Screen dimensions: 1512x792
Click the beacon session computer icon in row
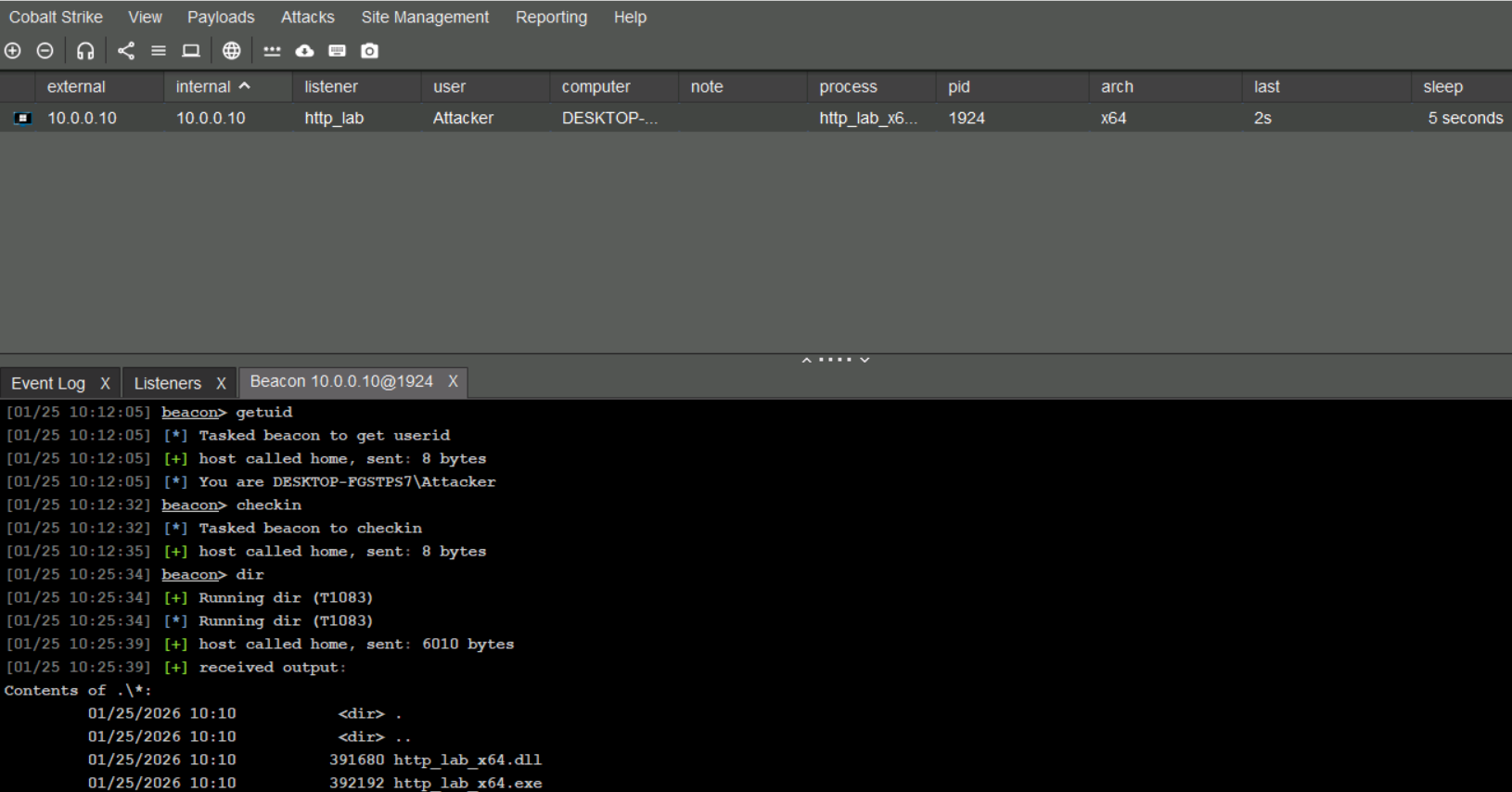coord(23,119)
